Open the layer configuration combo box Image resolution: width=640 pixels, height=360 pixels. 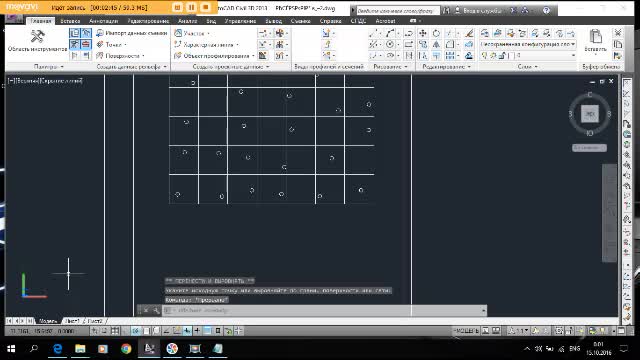tap(528, 44)
